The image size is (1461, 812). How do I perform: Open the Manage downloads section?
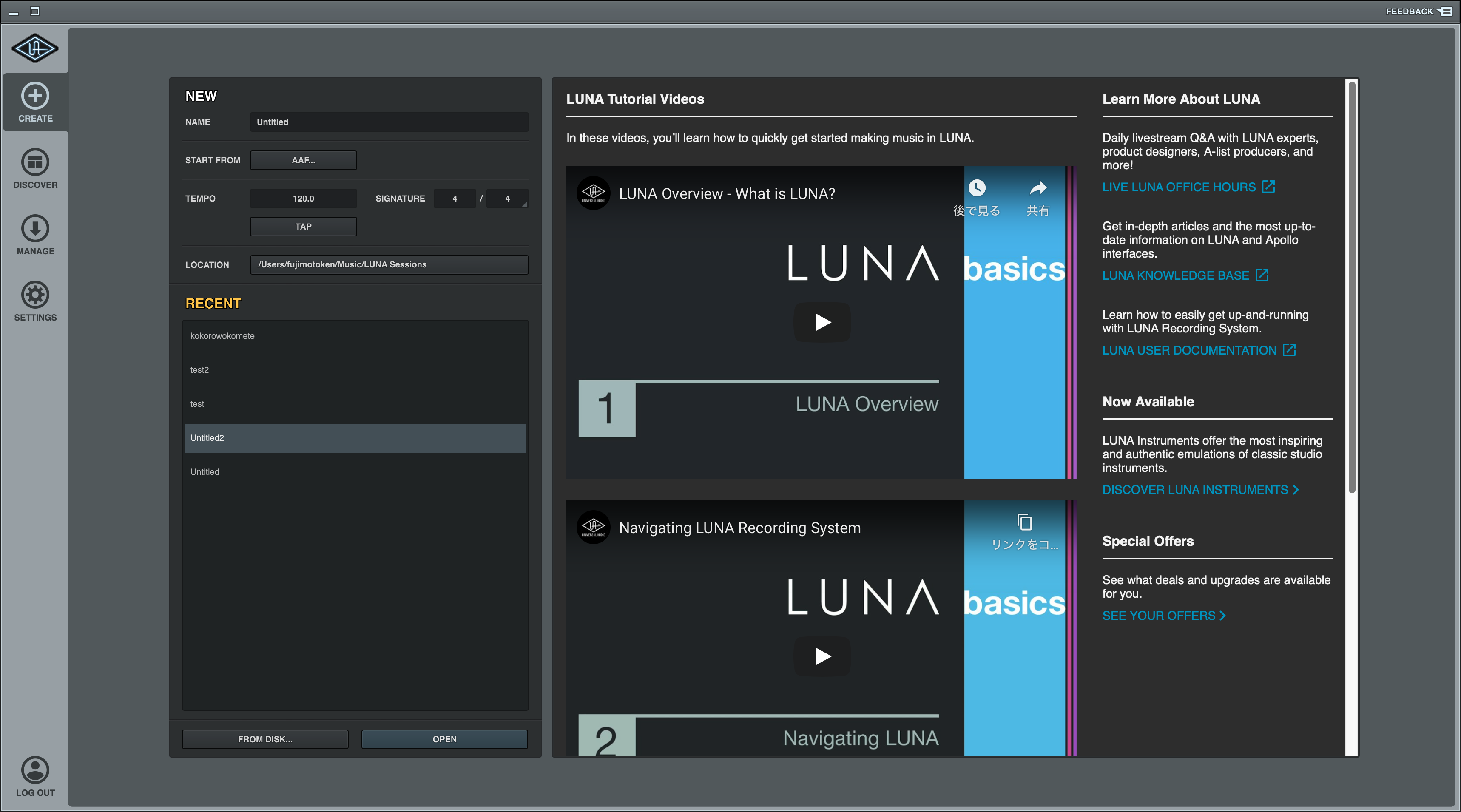35,235
